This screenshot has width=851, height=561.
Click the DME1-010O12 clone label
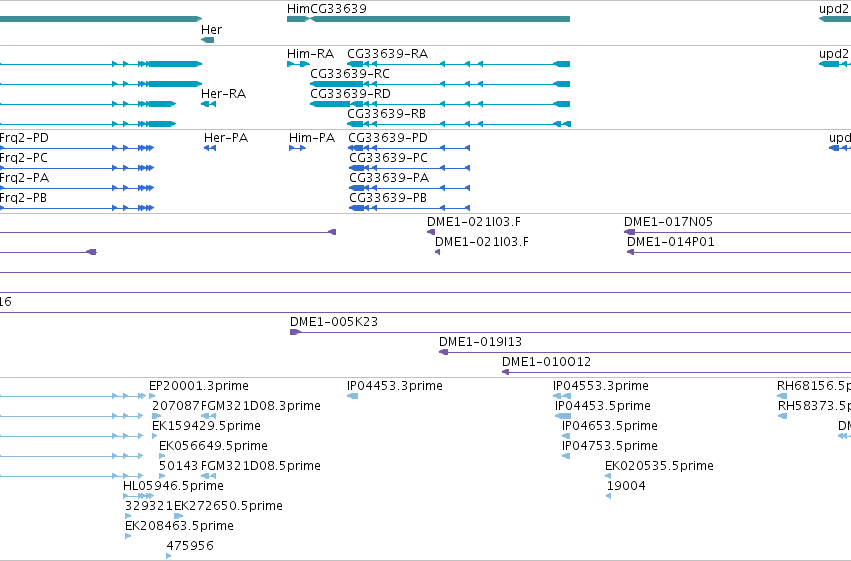(x=547, y=362)
